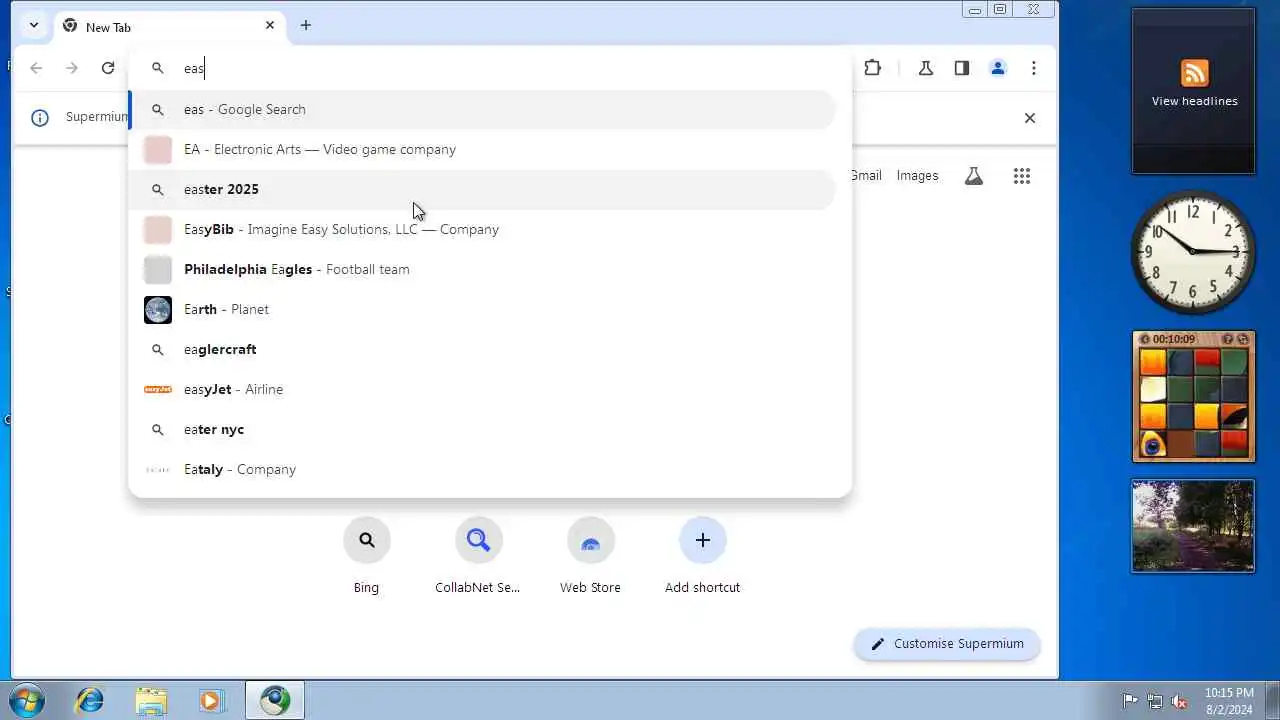The width and height of the screenshot is (1280, 720).
Task: Open the three-dot browser menu
Action: point(1034,68)
